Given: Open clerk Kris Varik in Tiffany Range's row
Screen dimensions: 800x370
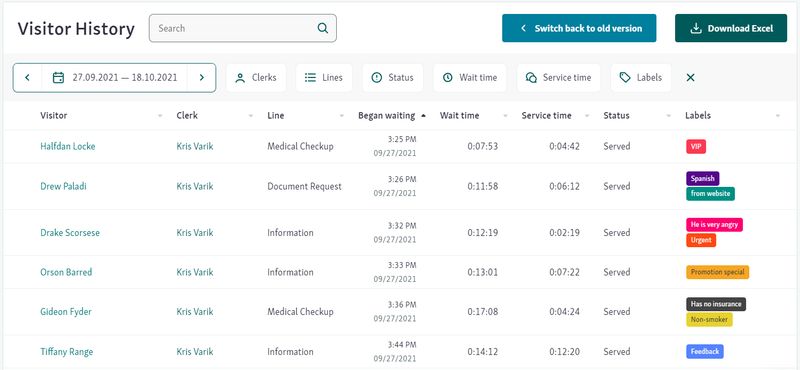Looking at the screenshot, I should point(195,352).
